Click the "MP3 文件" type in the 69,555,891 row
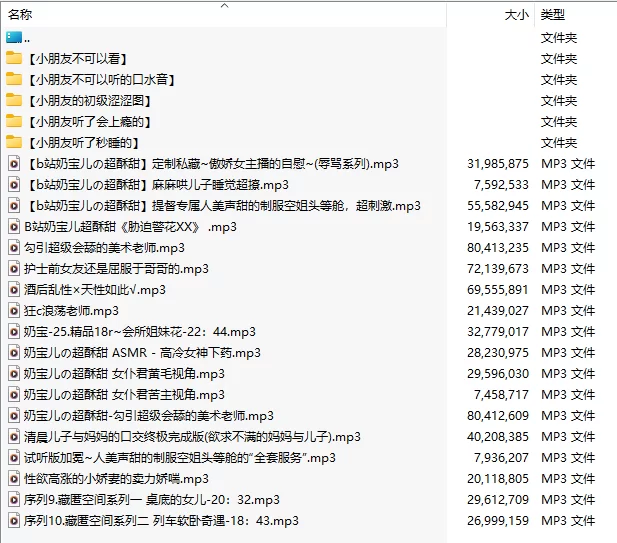The height and width of the screenshot is (543, 617). pyautogui.click(x=568, y=290)
